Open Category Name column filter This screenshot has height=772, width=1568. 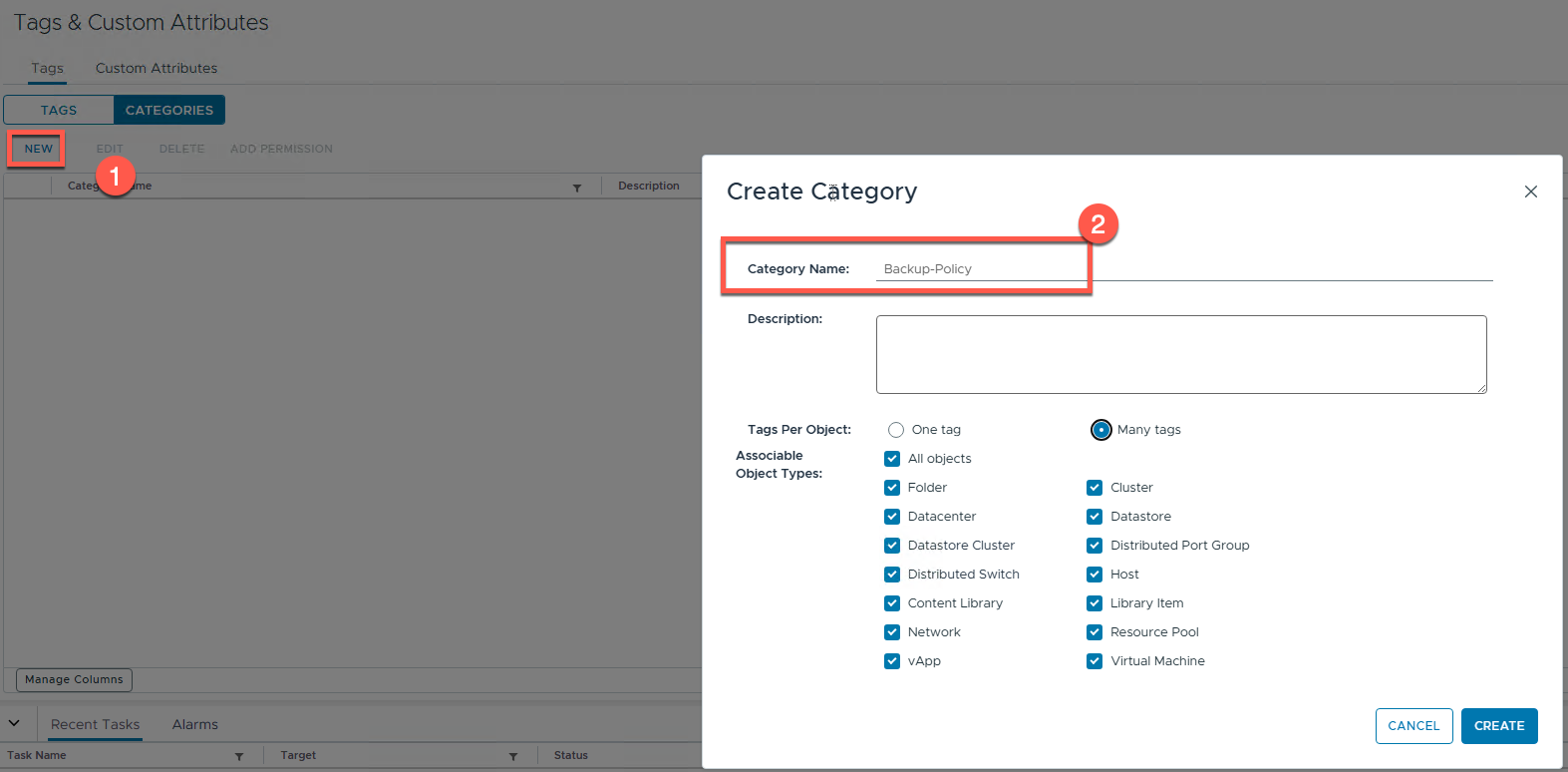[577, 188]
